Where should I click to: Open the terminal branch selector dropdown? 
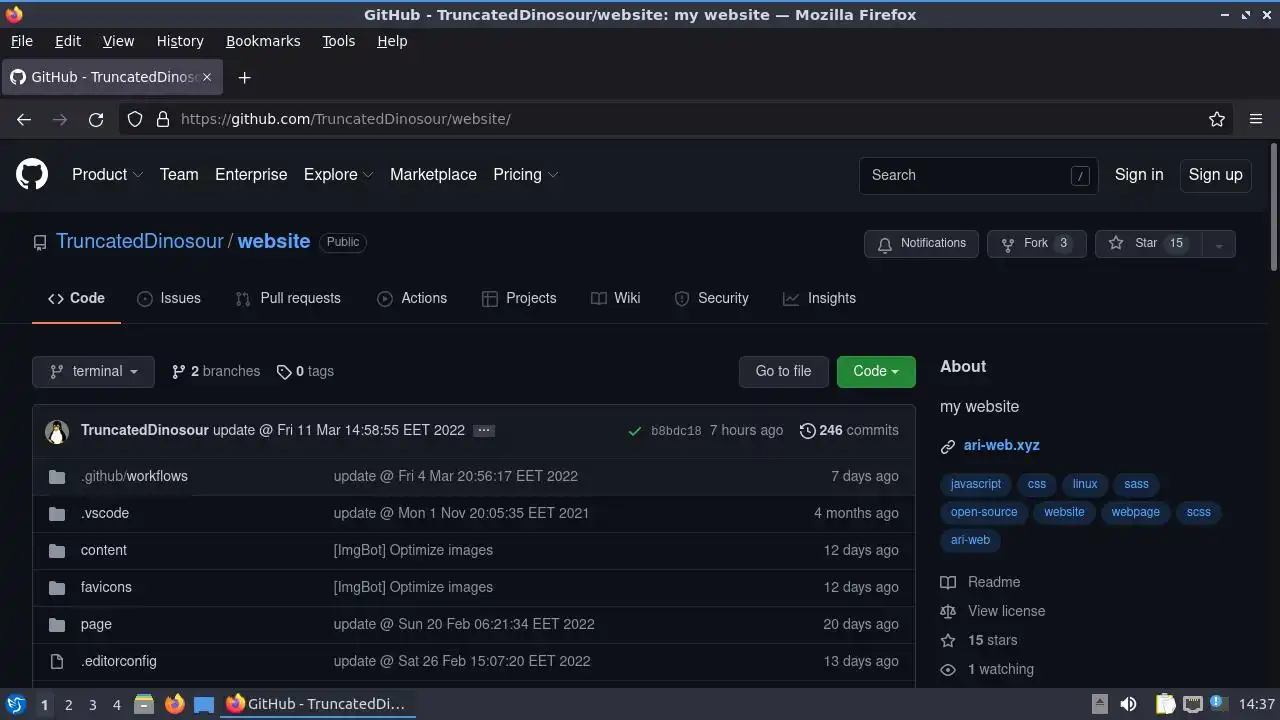93,371
